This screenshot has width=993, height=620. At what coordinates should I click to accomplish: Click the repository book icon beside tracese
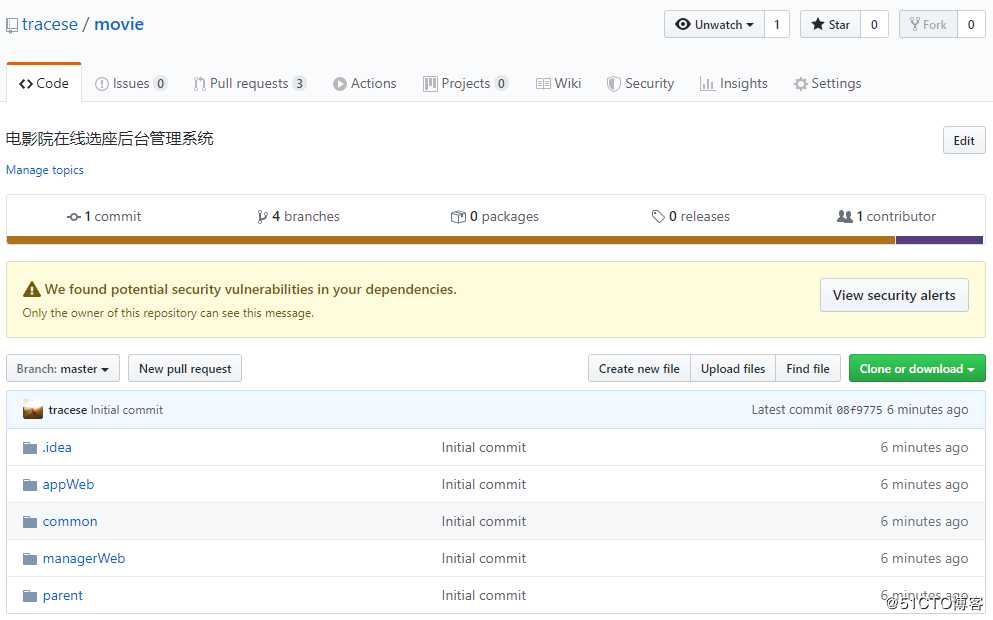(12, 25)
